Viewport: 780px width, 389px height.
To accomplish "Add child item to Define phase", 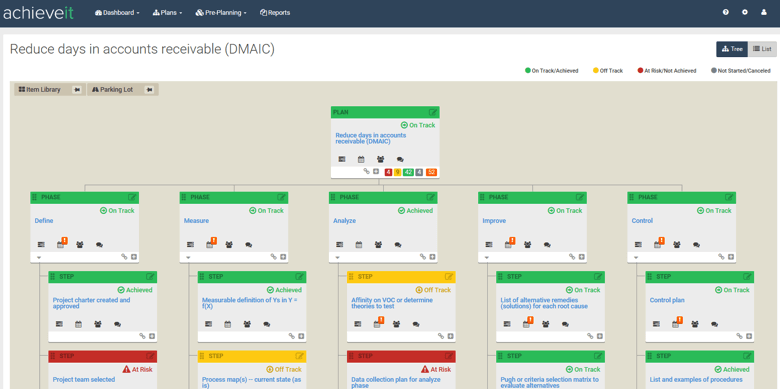I will pyautogui.click(x=134, y=257).
